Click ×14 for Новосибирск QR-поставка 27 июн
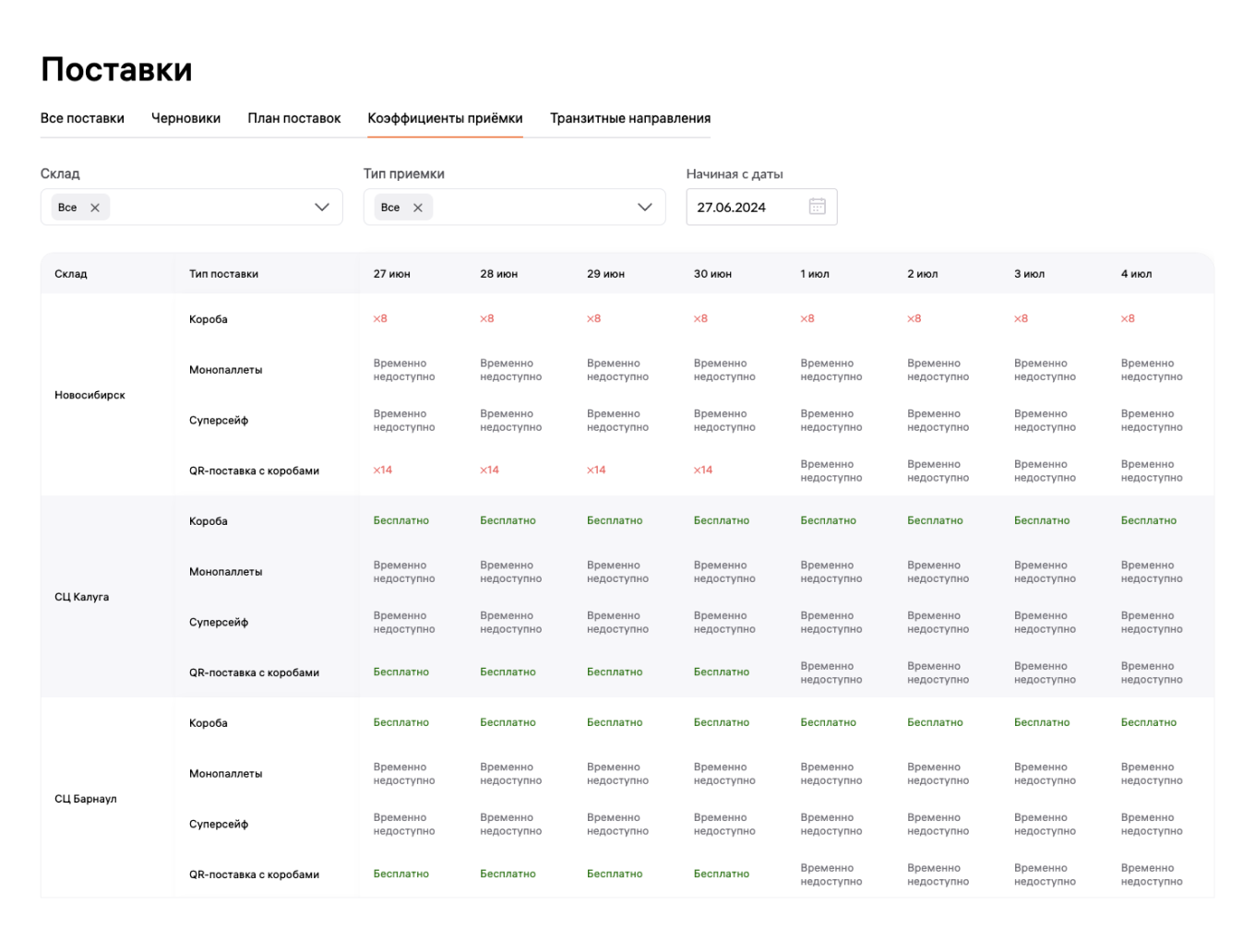1255x952 pixels. tap(383, 470)
